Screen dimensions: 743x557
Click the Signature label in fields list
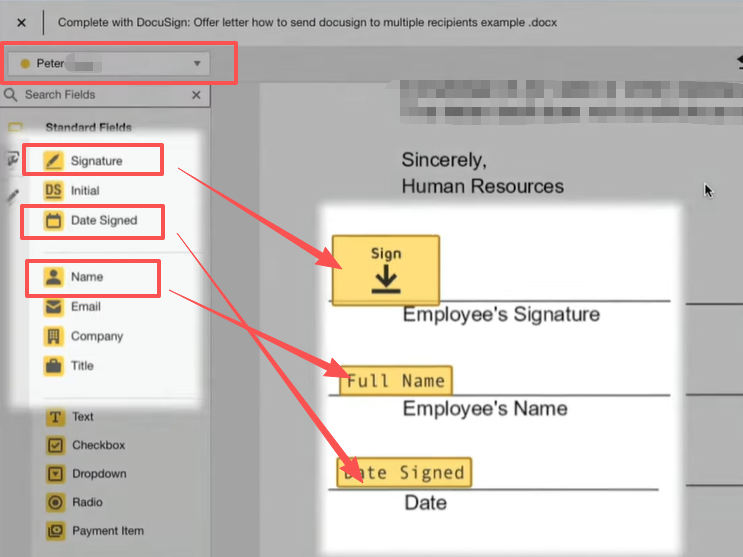97,161
